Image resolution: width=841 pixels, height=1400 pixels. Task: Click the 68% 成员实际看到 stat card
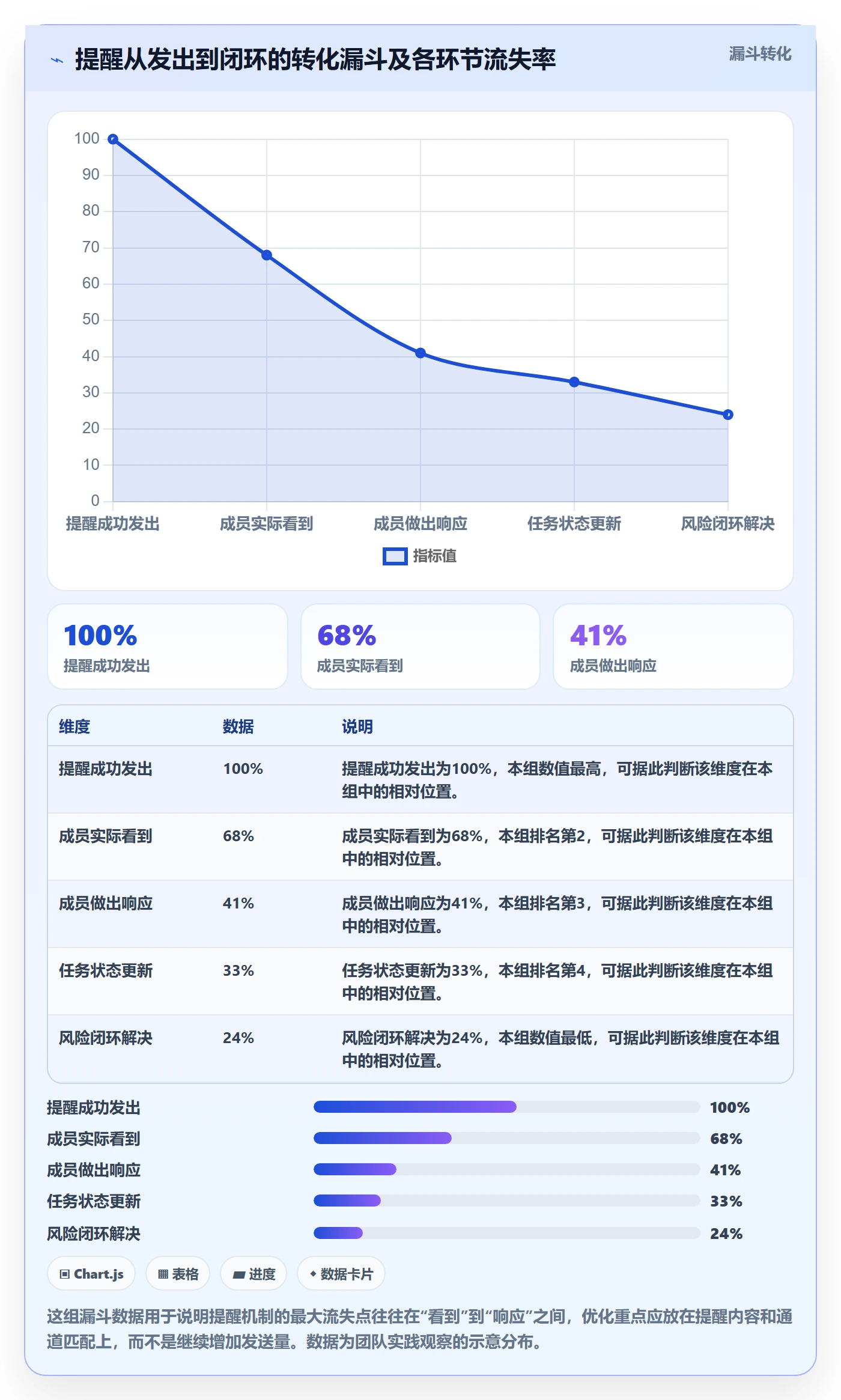click(x=421, y=647)
